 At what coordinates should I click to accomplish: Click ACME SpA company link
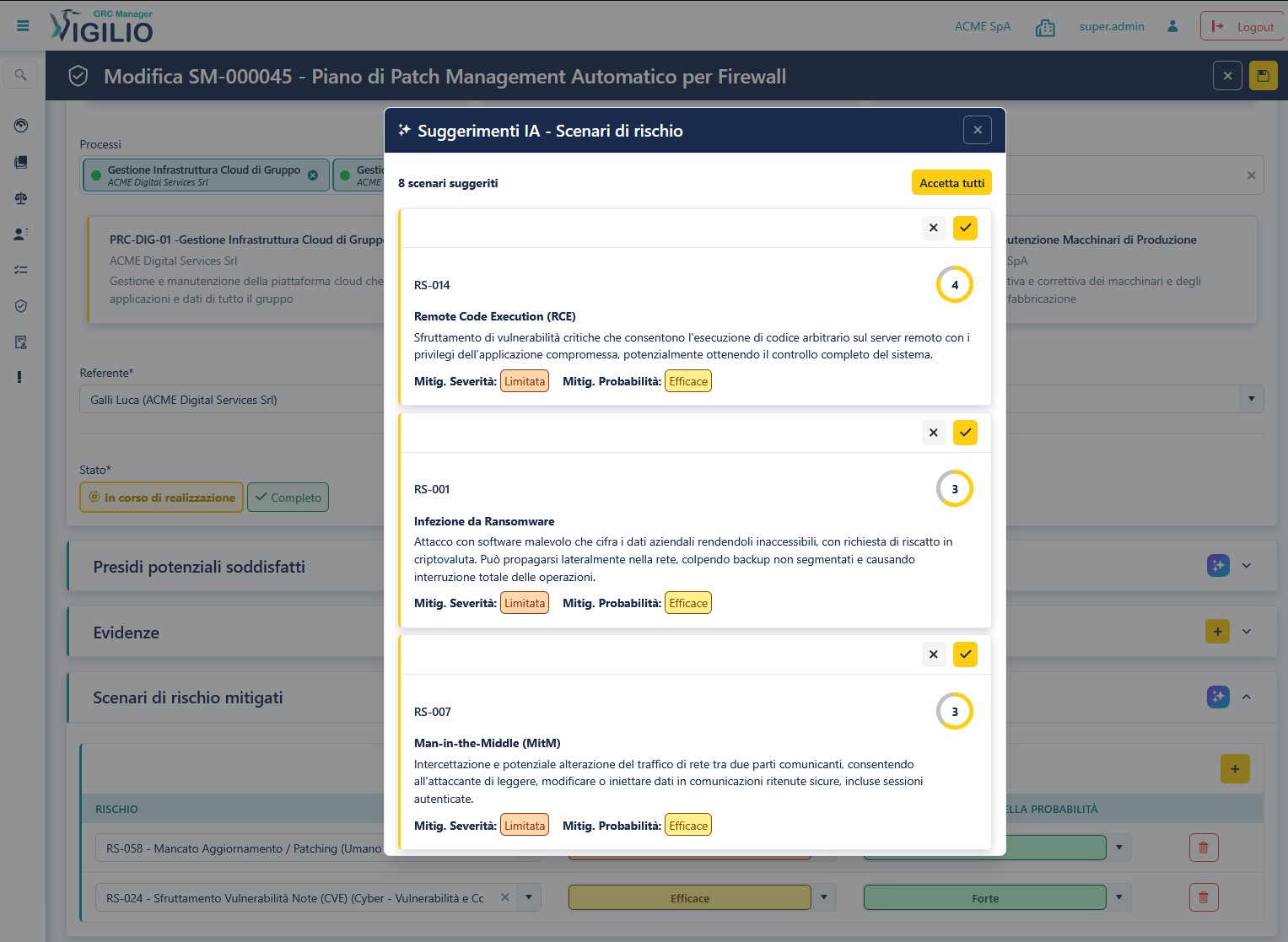click(x=983, y=26)
